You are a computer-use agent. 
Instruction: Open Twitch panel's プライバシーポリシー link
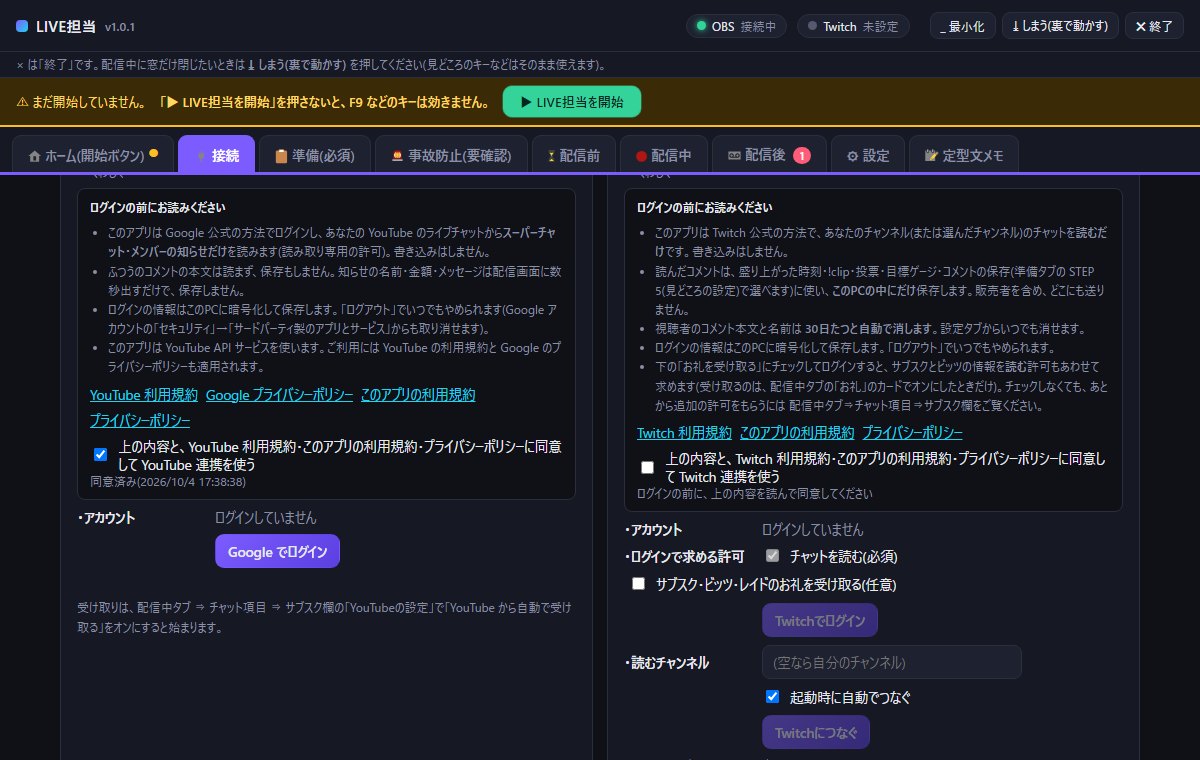click(912, 433)
